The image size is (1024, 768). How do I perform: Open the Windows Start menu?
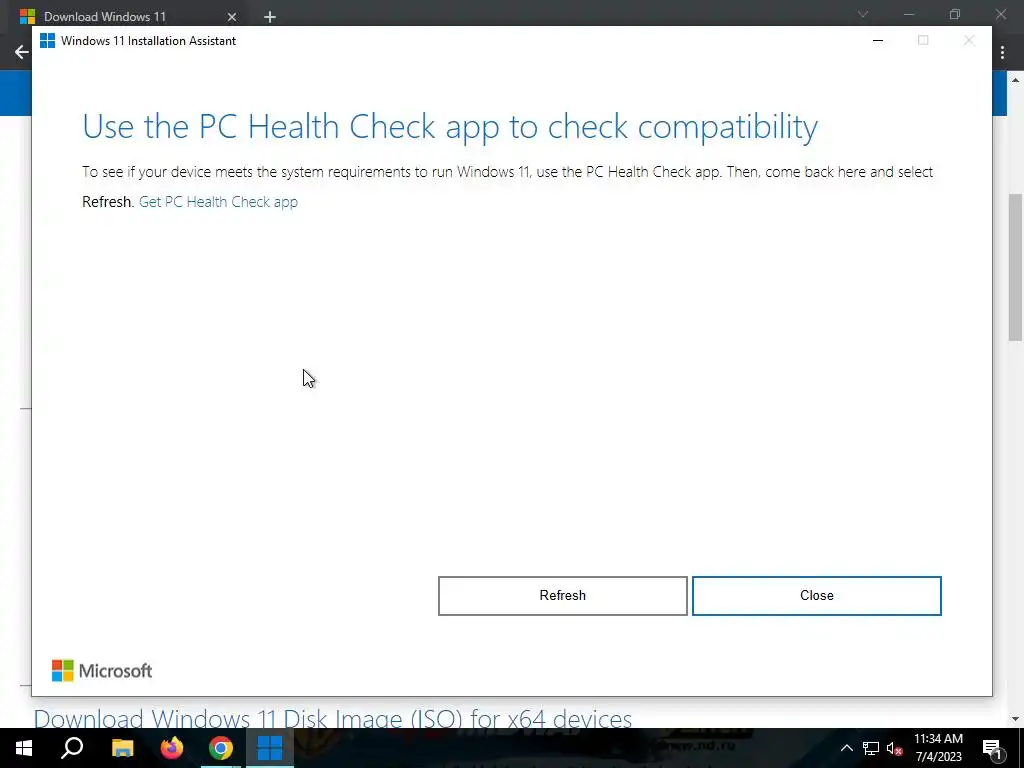24,748
